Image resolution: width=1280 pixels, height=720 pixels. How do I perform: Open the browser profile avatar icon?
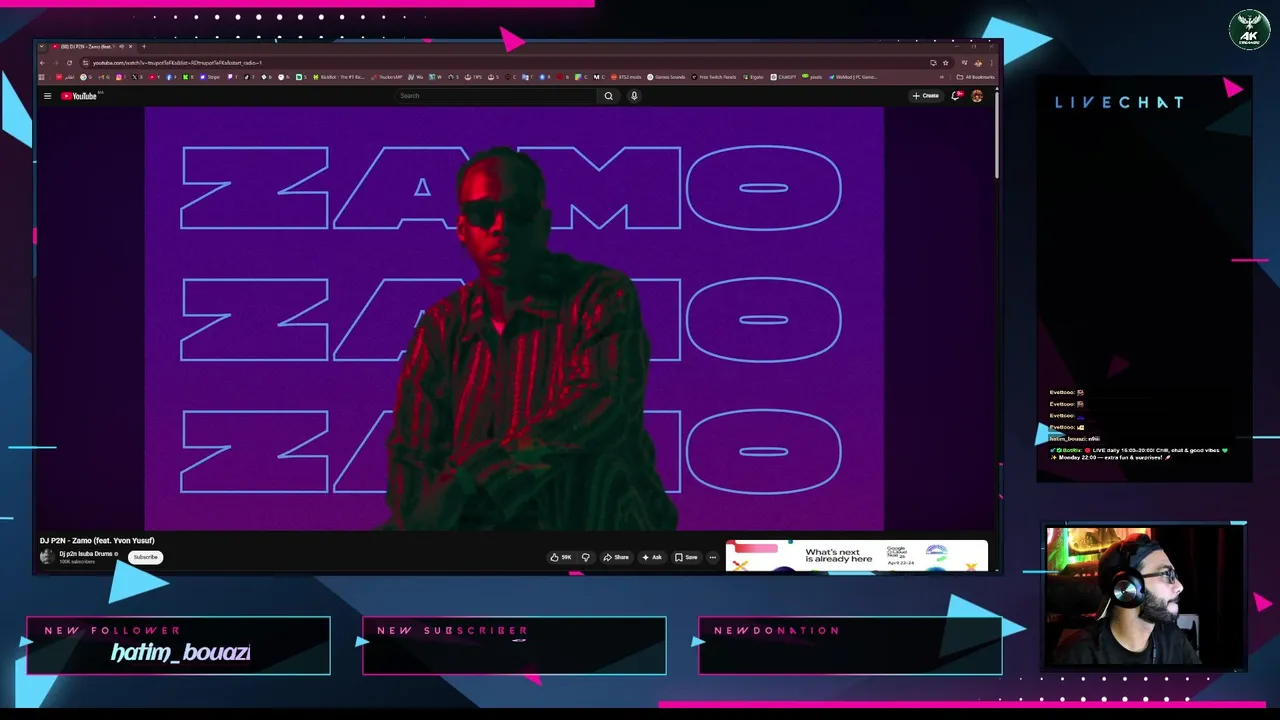click(x=978, y=63)
